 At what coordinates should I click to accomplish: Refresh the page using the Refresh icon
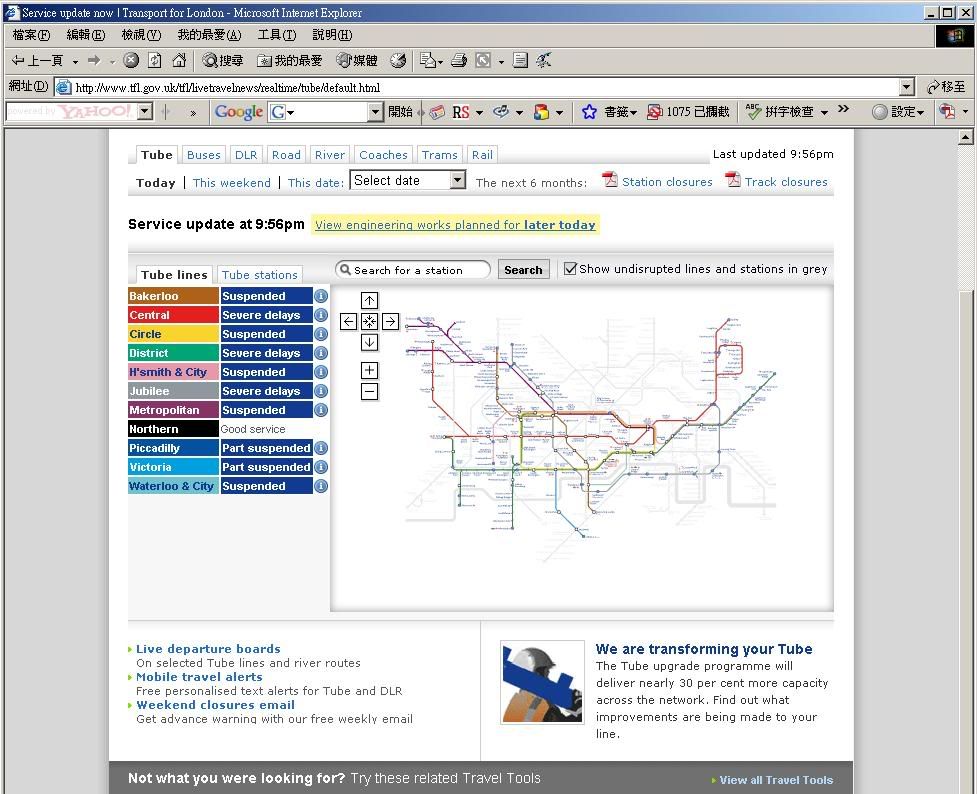click(x=155, y=60)
